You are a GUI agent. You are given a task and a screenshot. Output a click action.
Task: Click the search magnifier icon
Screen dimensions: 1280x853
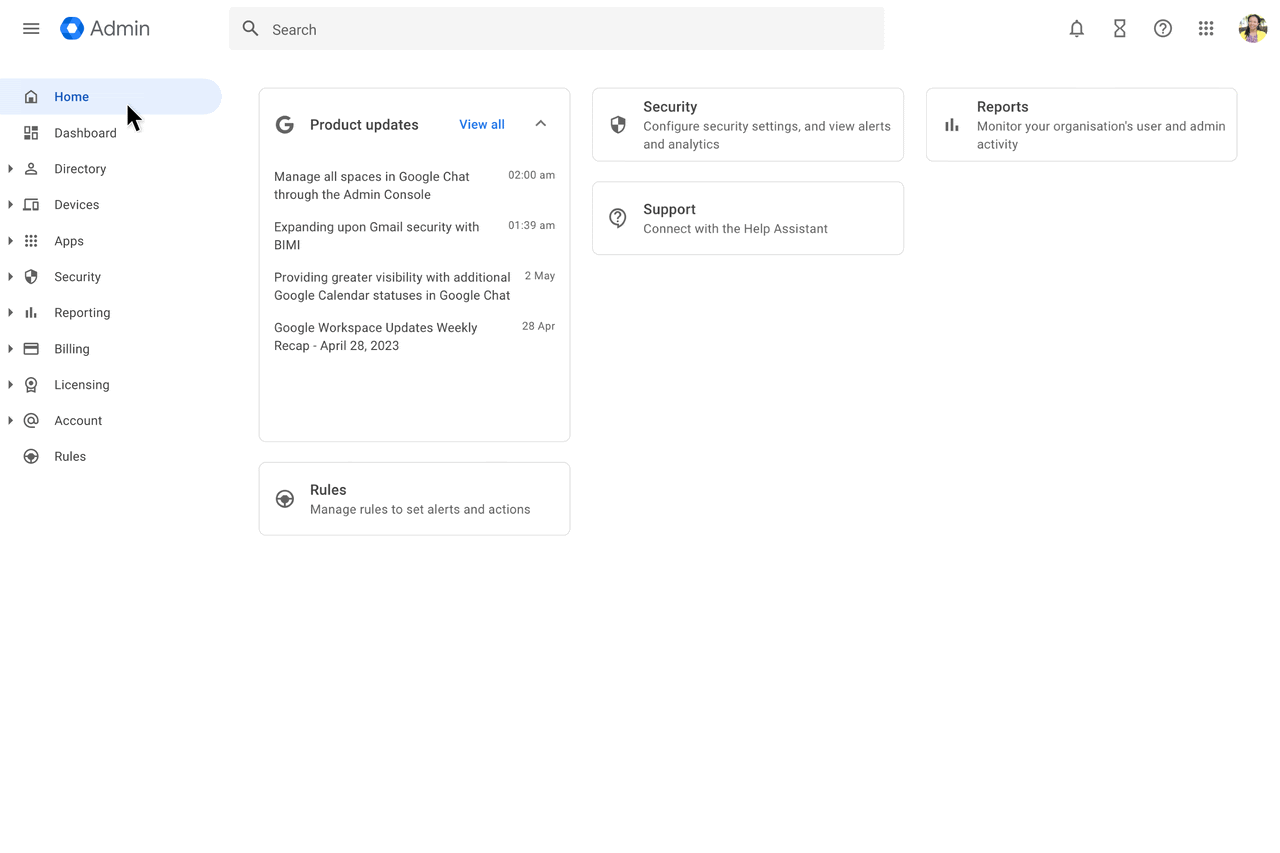click(251, 29)
